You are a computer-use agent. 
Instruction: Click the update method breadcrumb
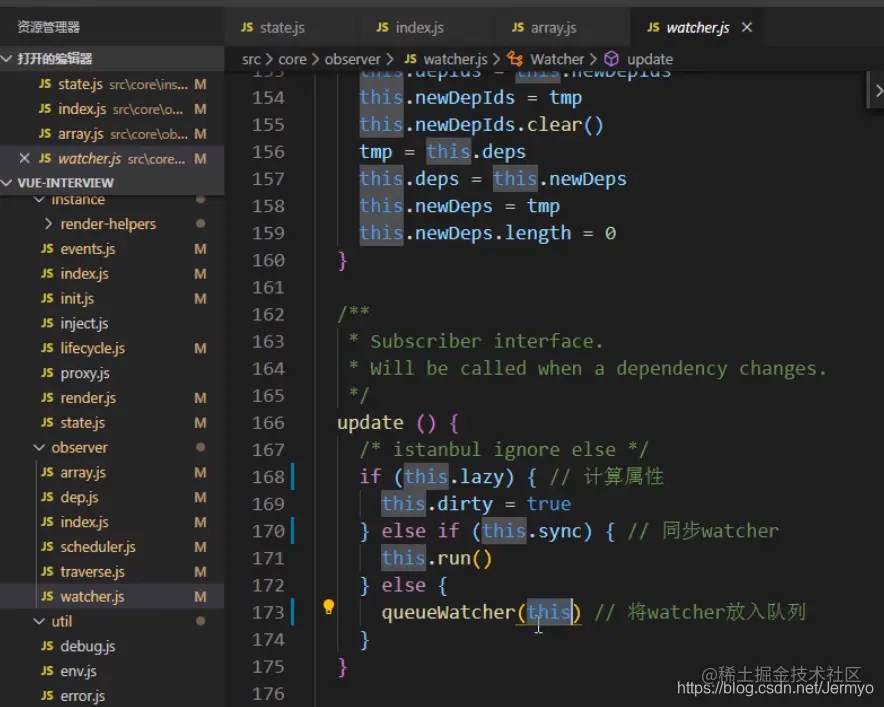[649, 59]
